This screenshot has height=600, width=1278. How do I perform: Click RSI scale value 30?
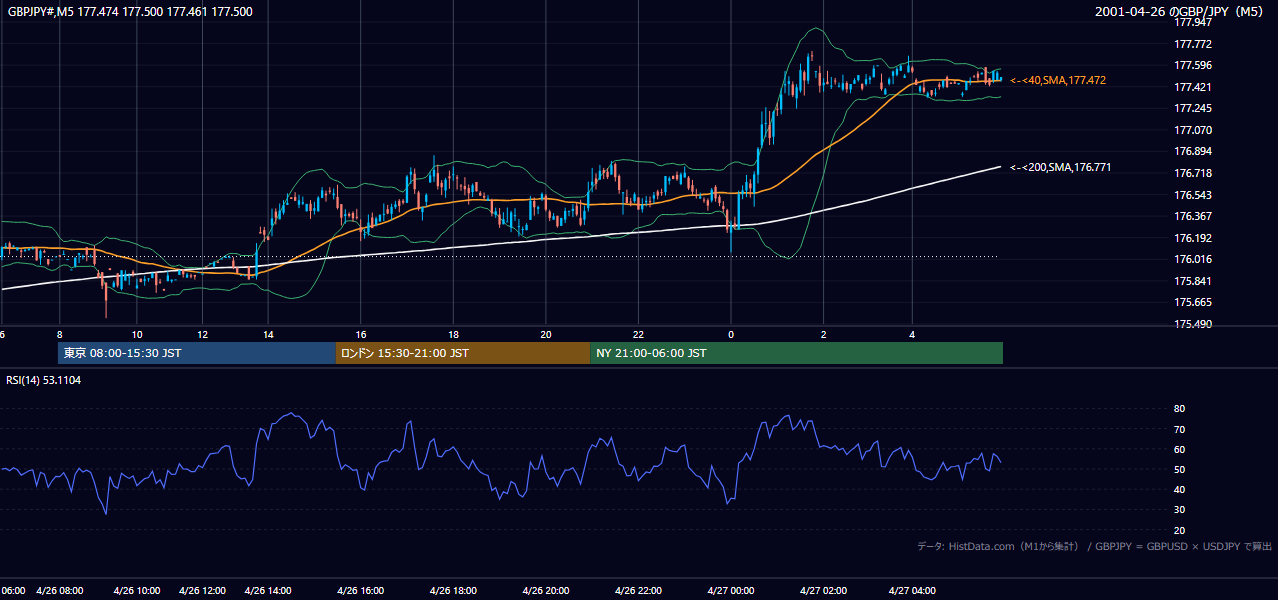tap(1179, 510)
